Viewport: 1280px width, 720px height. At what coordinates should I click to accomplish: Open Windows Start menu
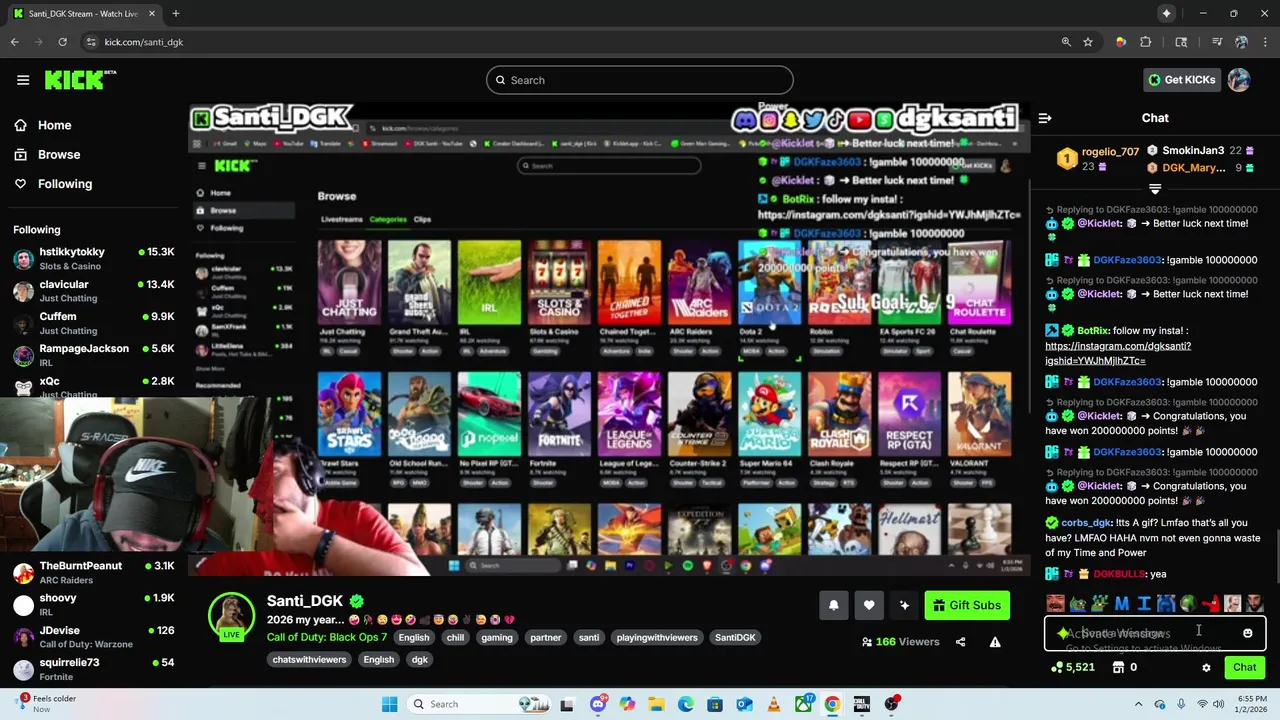pyautogui.click(x=390, y=704)
